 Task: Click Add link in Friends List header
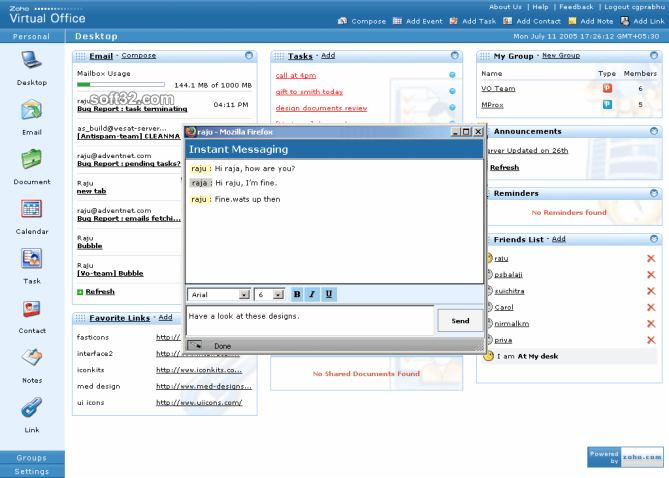558,239
